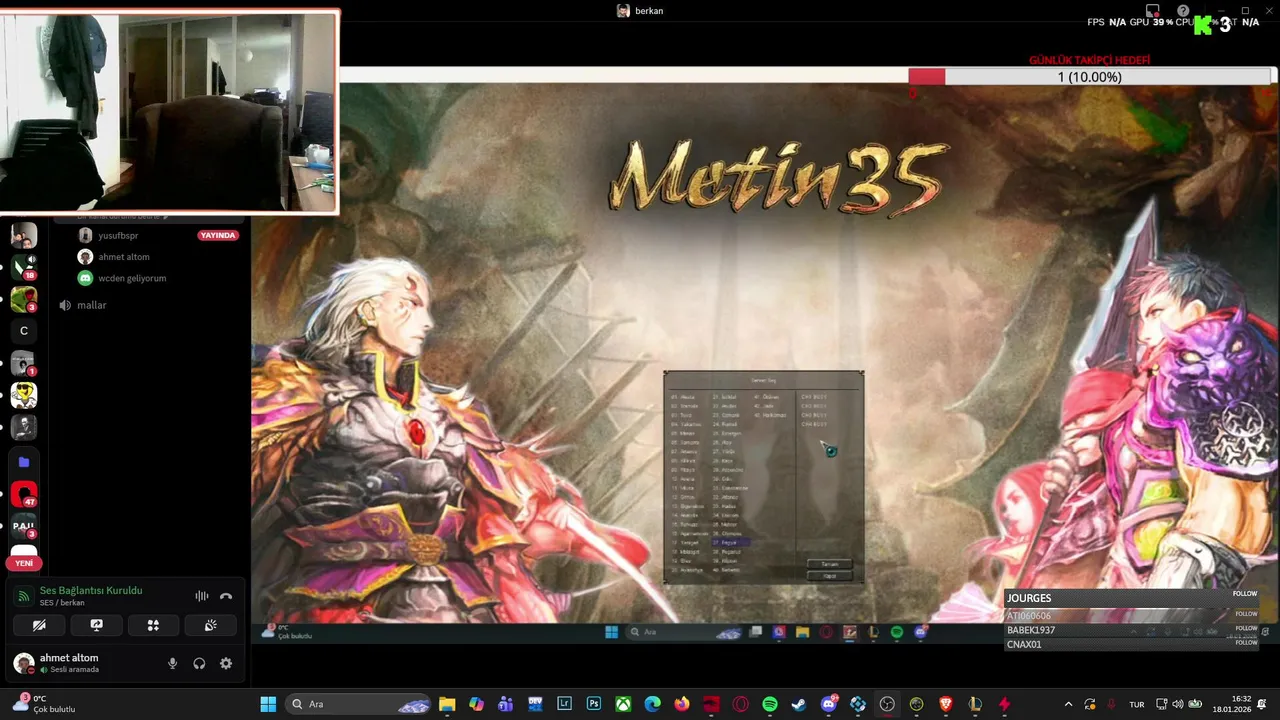The image size is (1280, 720).
Task: Join the mallar voice channel
Action: [91, 305]
